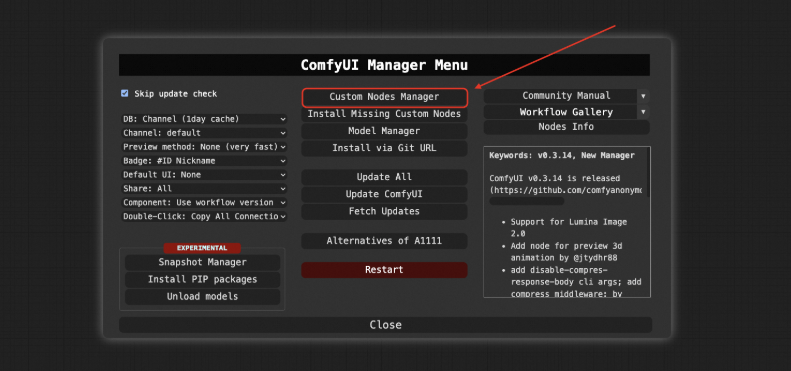791x371 pixels.
Task: Click the news panel vertical scrollbar
Action: tap(648, 172)
